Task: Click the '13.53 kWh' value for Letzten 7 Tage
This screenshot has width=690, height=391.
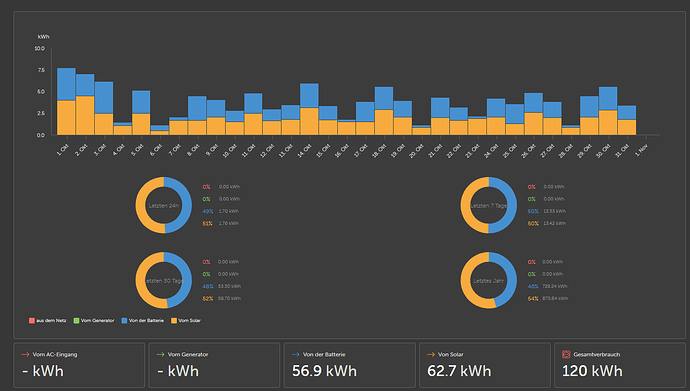Action: [554, 211]
